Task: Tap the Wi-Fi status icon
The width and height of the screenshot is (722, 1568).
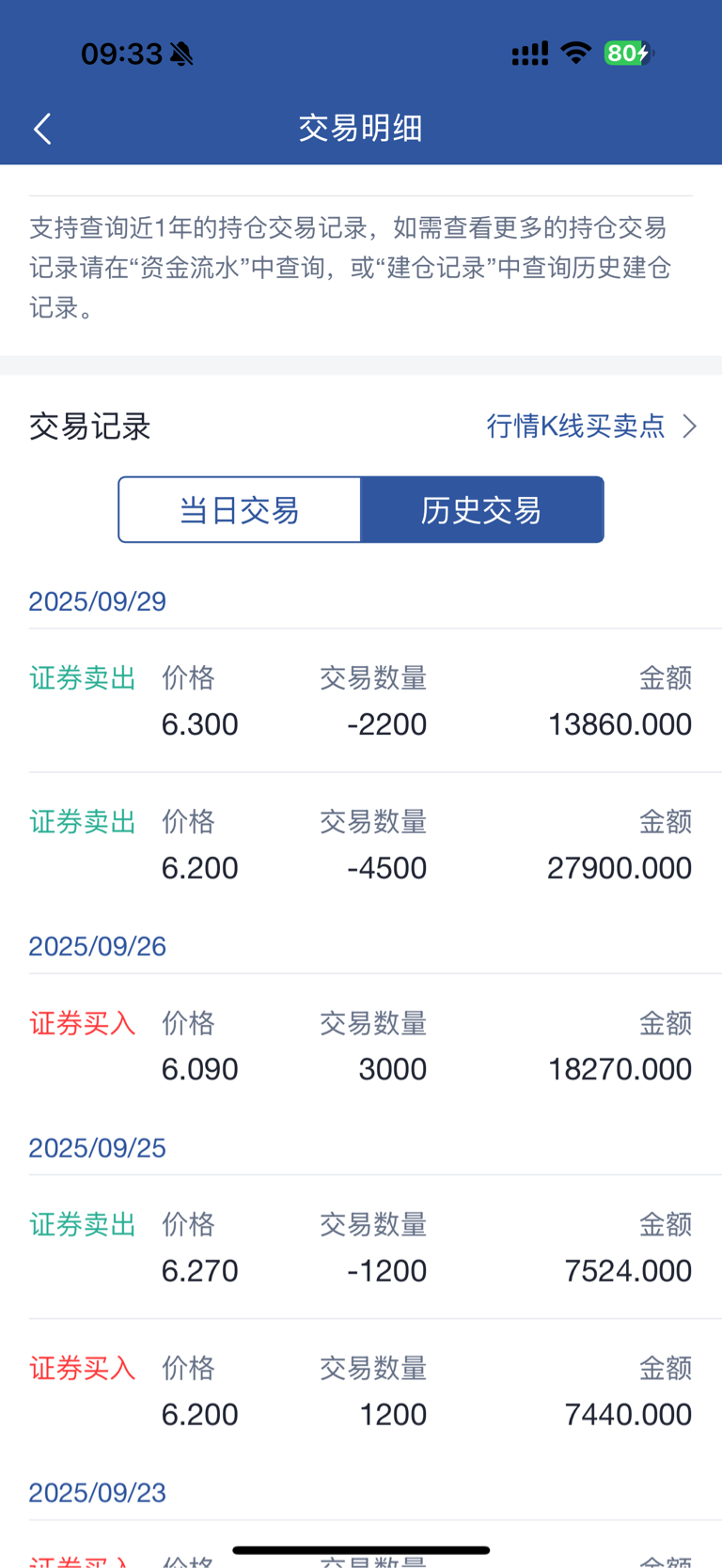Action: [x=575, y=54]
